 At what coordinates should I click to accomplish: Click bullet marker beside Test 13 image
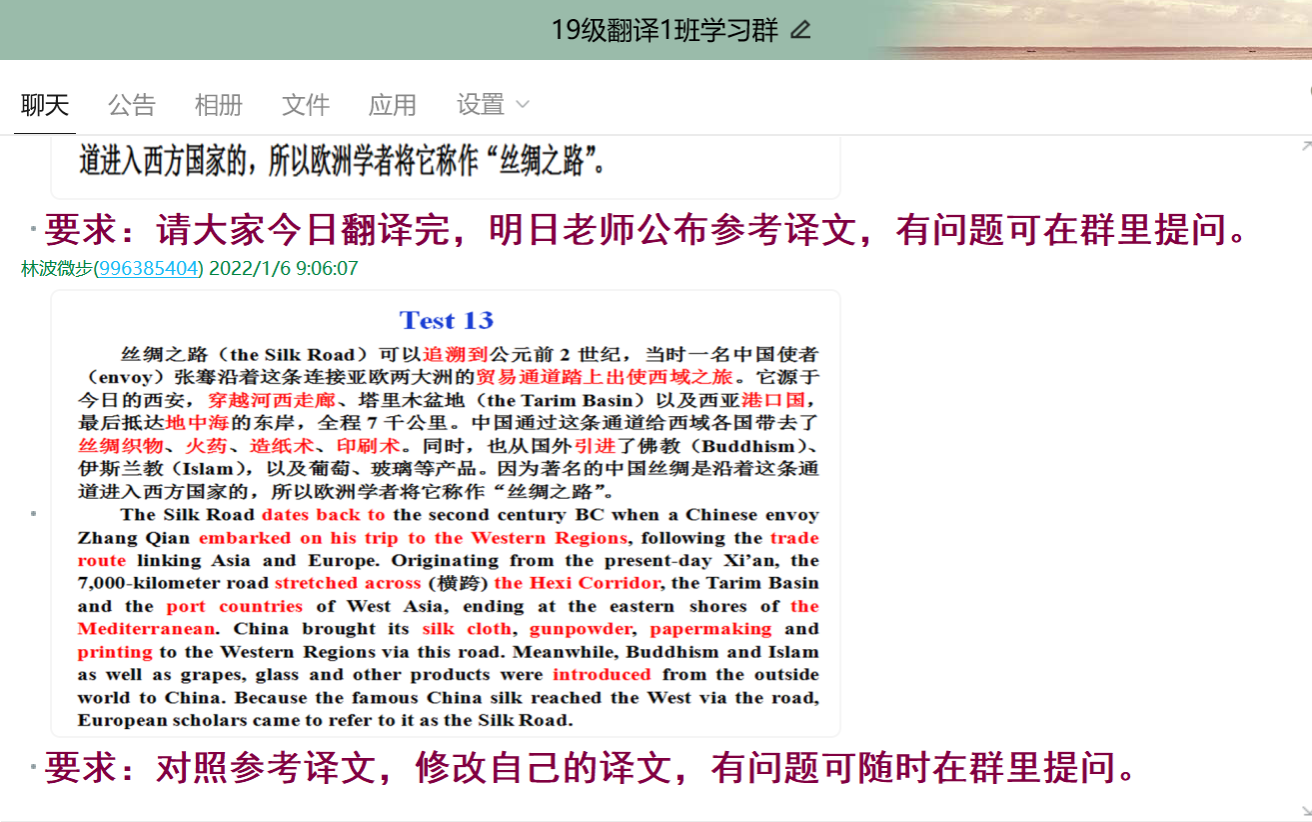(33, 513)
